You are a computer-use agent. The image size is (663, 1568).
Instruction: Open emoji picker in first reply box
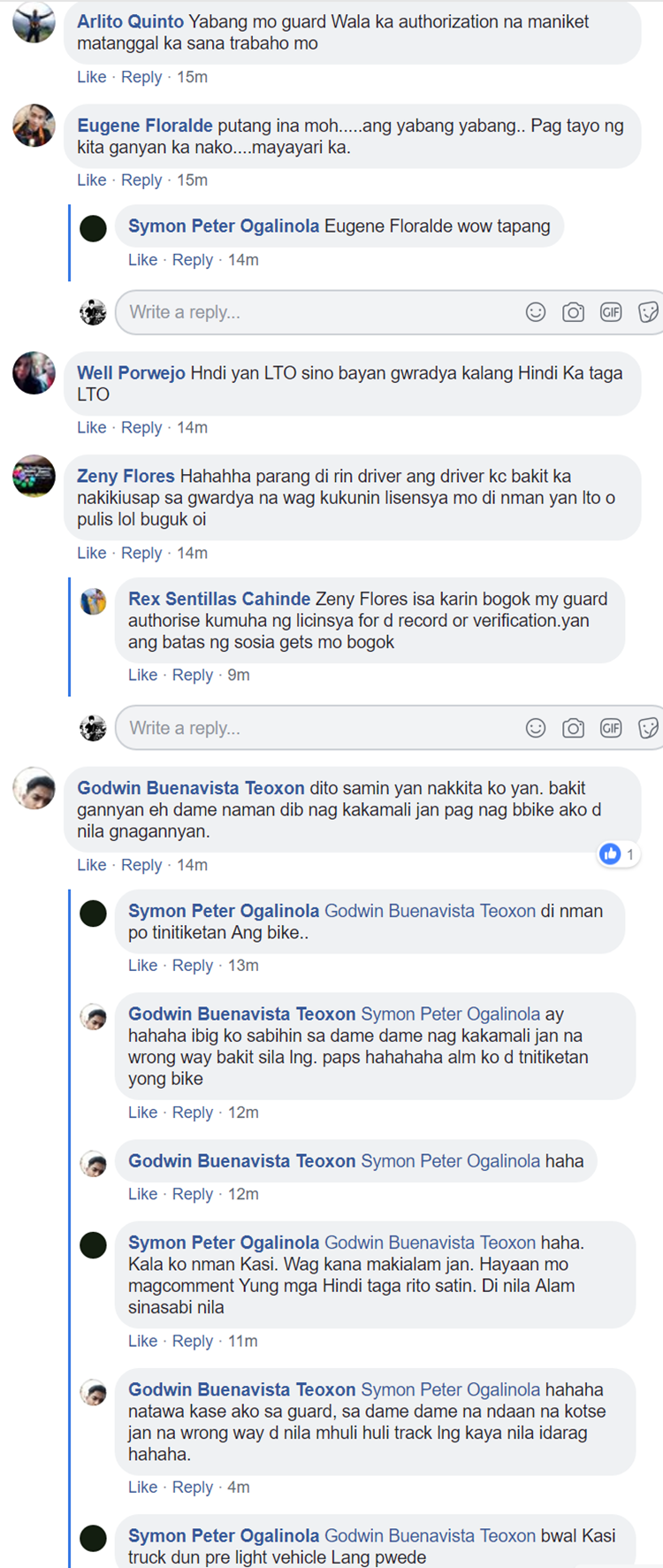pos(536,312)
